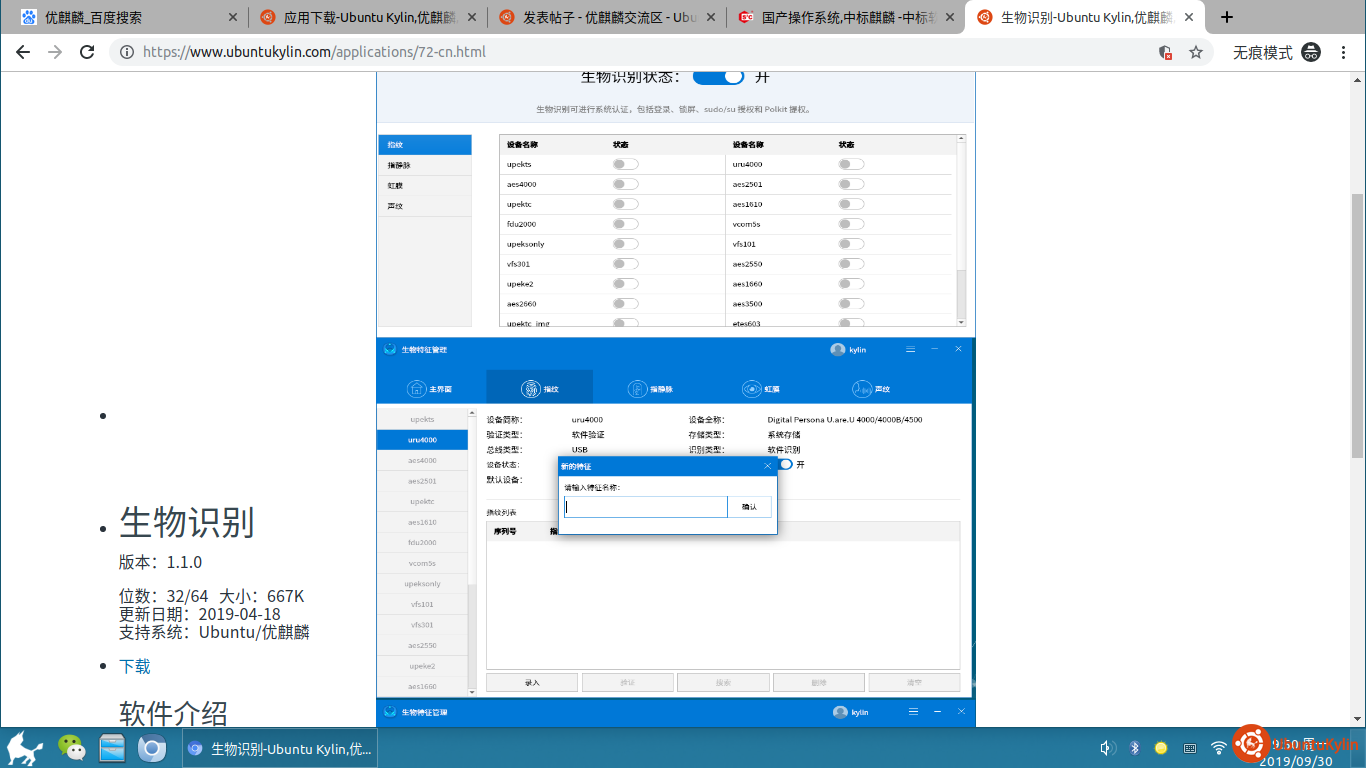The width and height of the screenshot is (1366, 768).
Task: Open the Kylin start menu
Action: tap(24, 748)
